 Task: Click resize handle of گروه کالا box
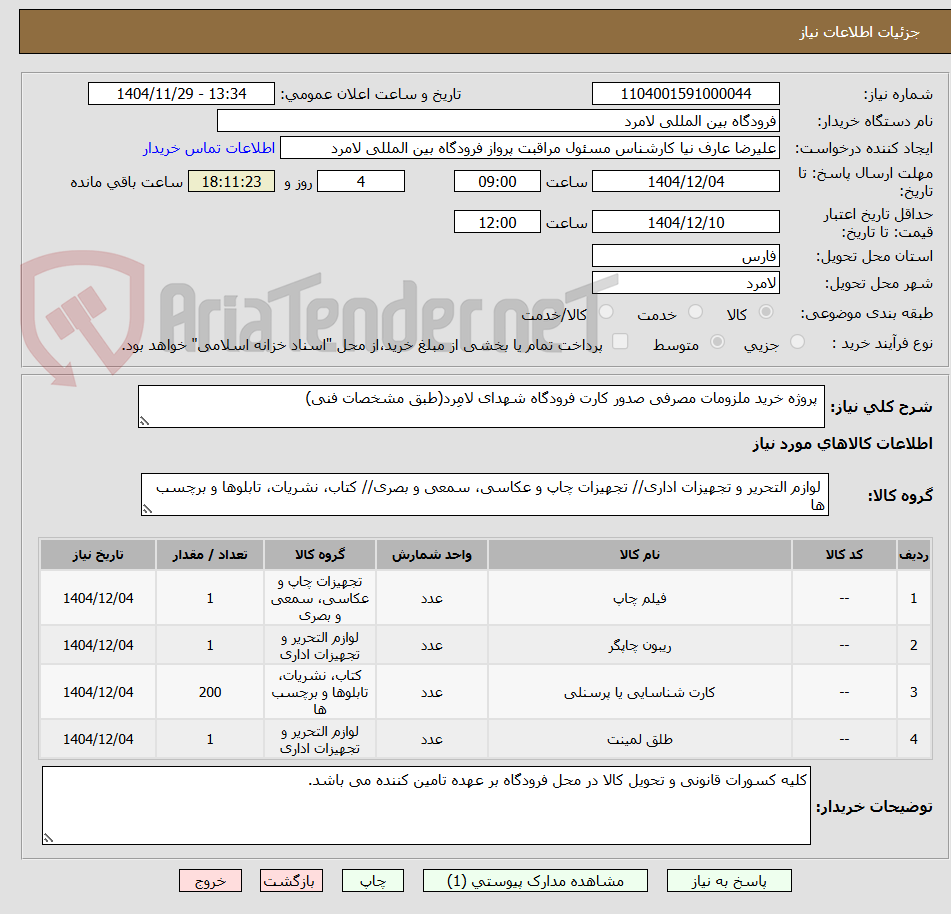tap(147, 509)
